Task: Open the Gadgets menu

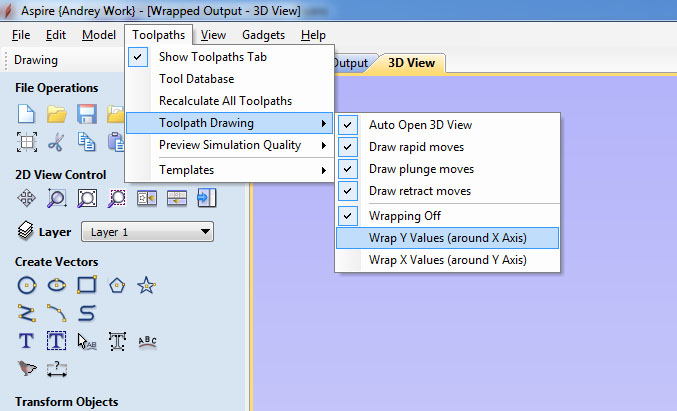Action: coord(263,35)
